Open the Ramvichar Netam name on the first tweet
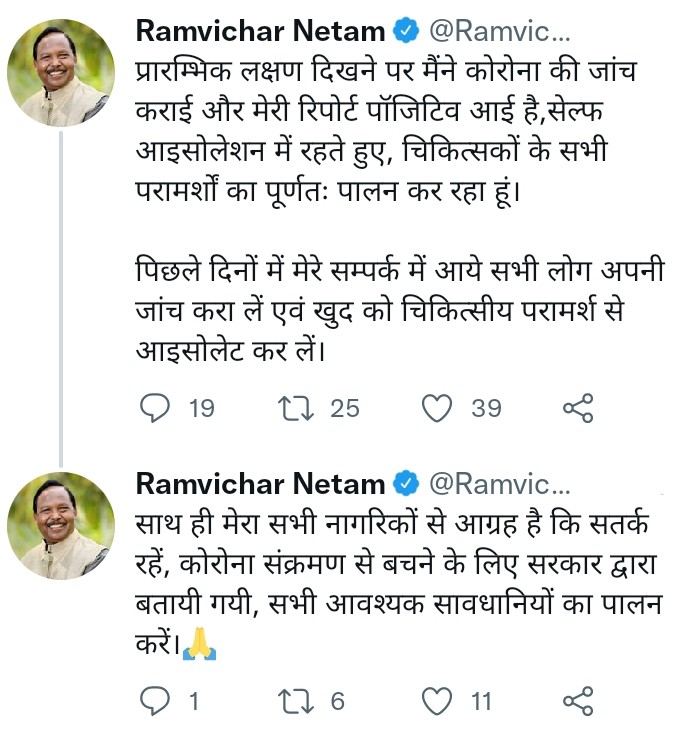 (x=260, y=31)
